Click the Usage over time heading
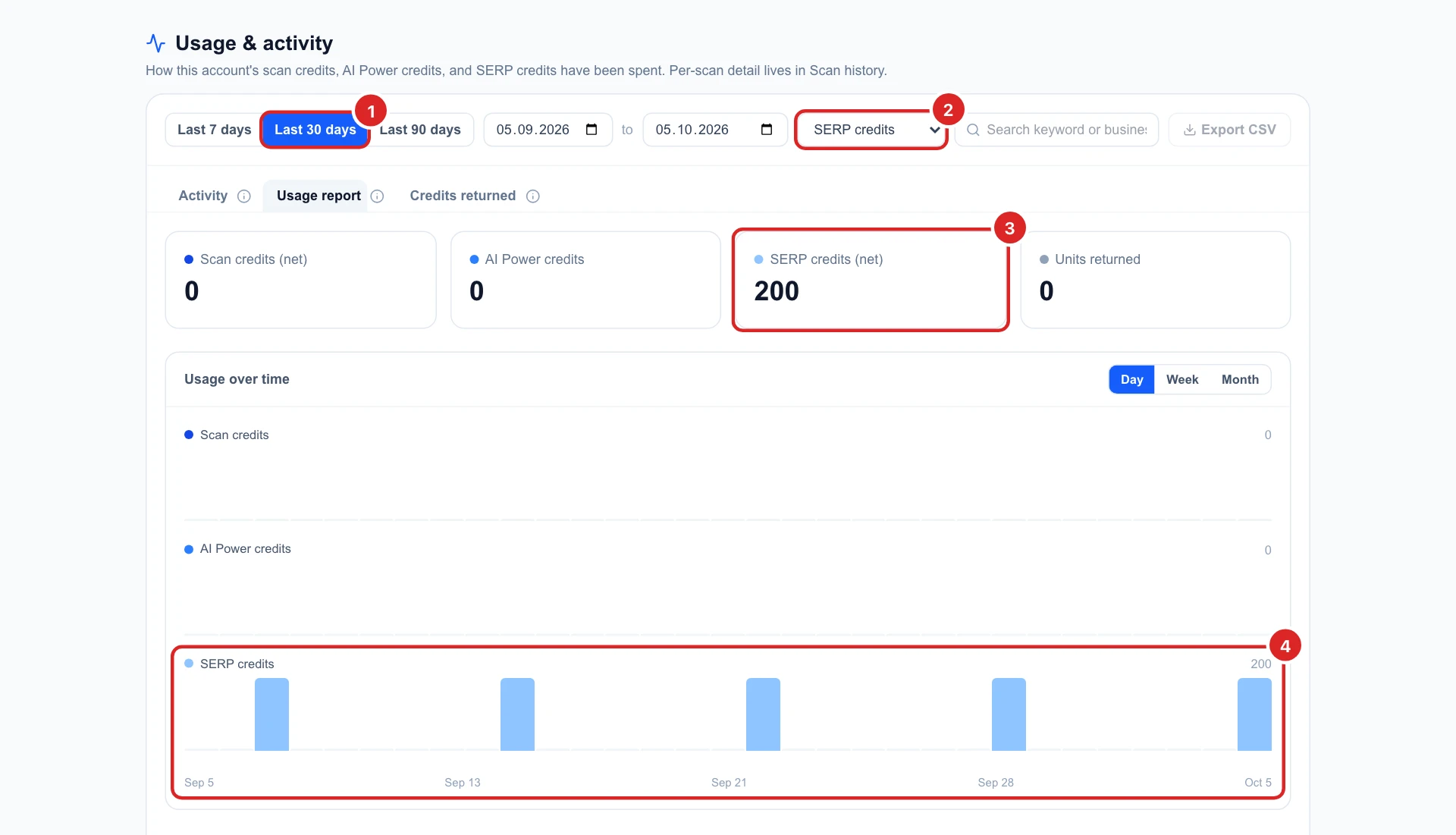The height and width of the screenshot is (835, 1456). pyautogui.click(x=237, y=379)
